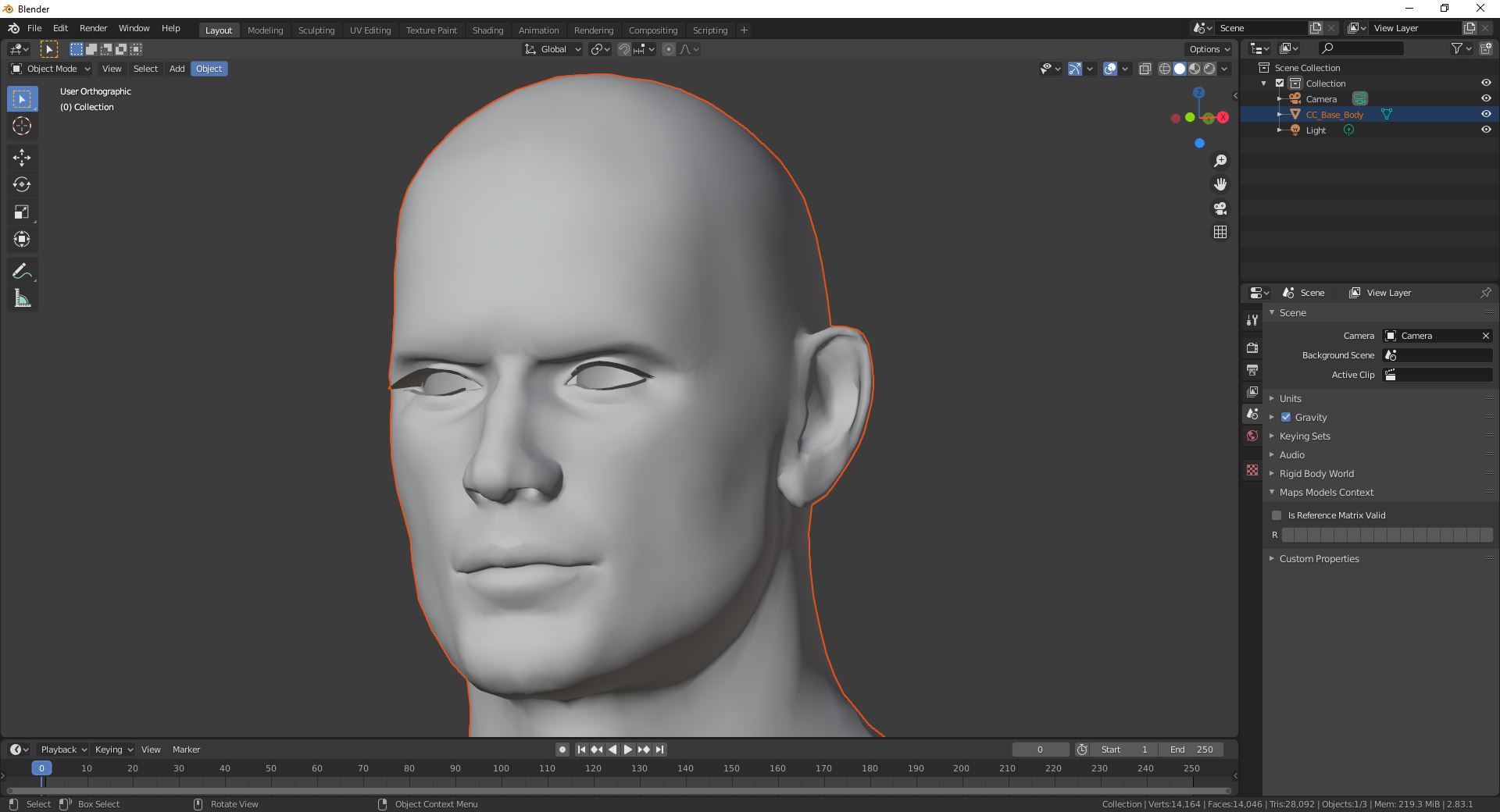Expand the Units panel
This screenshot has height=812, width=1500.
[x=1290, y=398]
